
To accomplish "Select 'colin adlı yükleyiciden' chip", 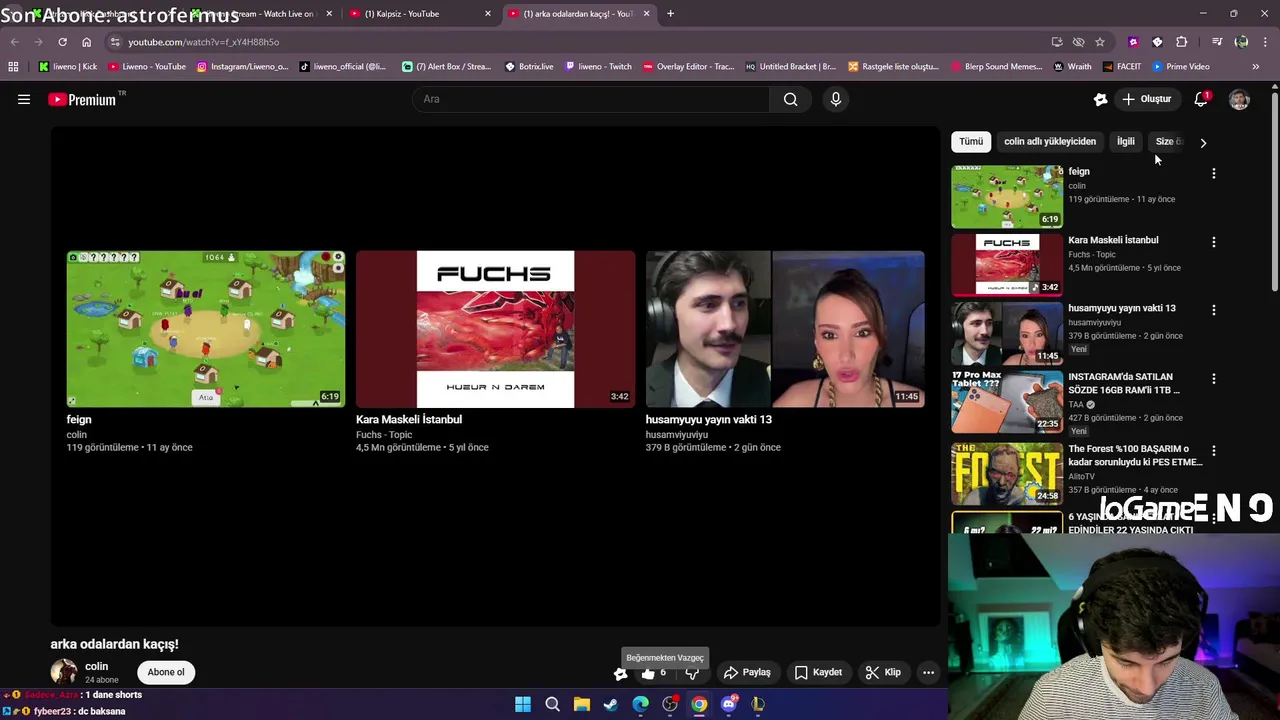I will click(x=1050, y=142).
